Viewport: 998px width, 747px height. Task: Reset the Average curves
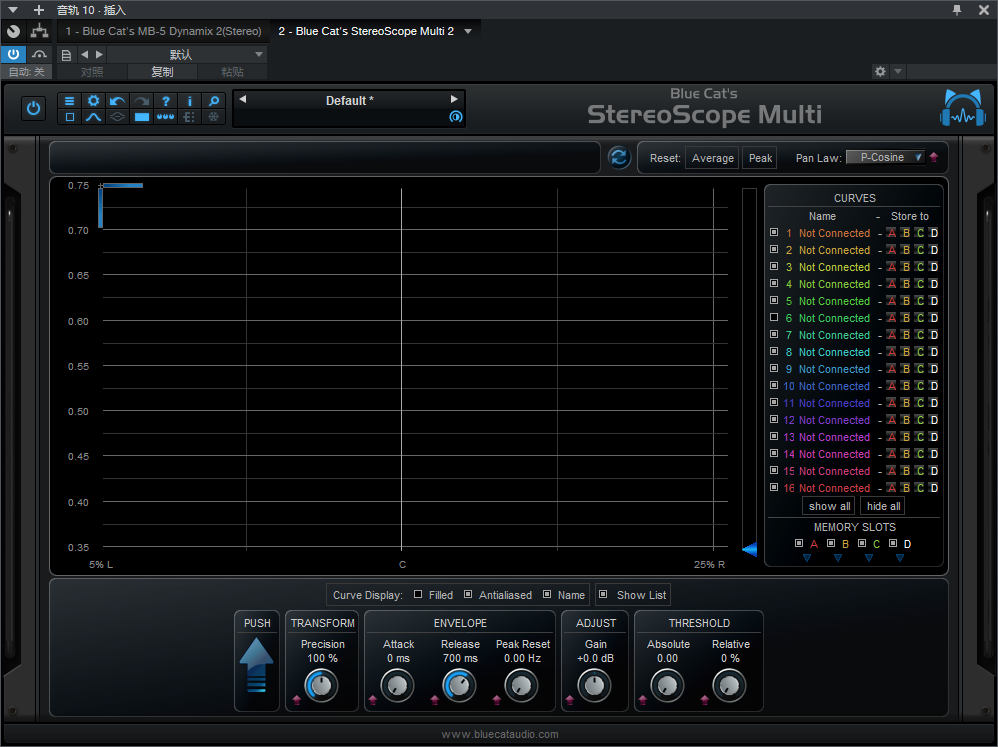pos(712,158)
